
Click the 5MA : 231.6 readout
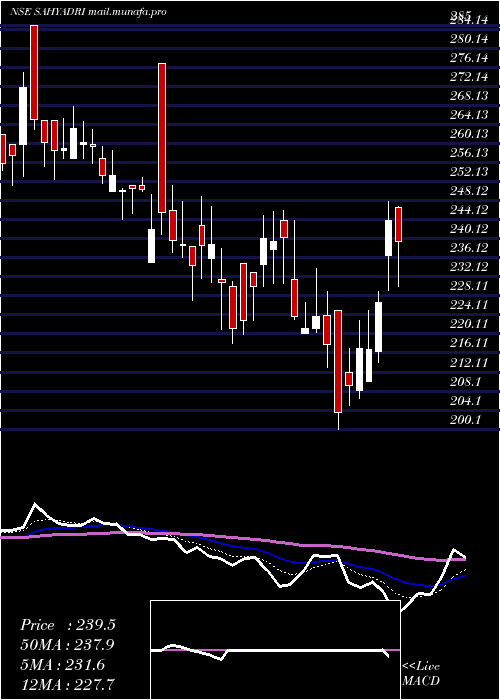pyautogui.click(x=62, y=665)
